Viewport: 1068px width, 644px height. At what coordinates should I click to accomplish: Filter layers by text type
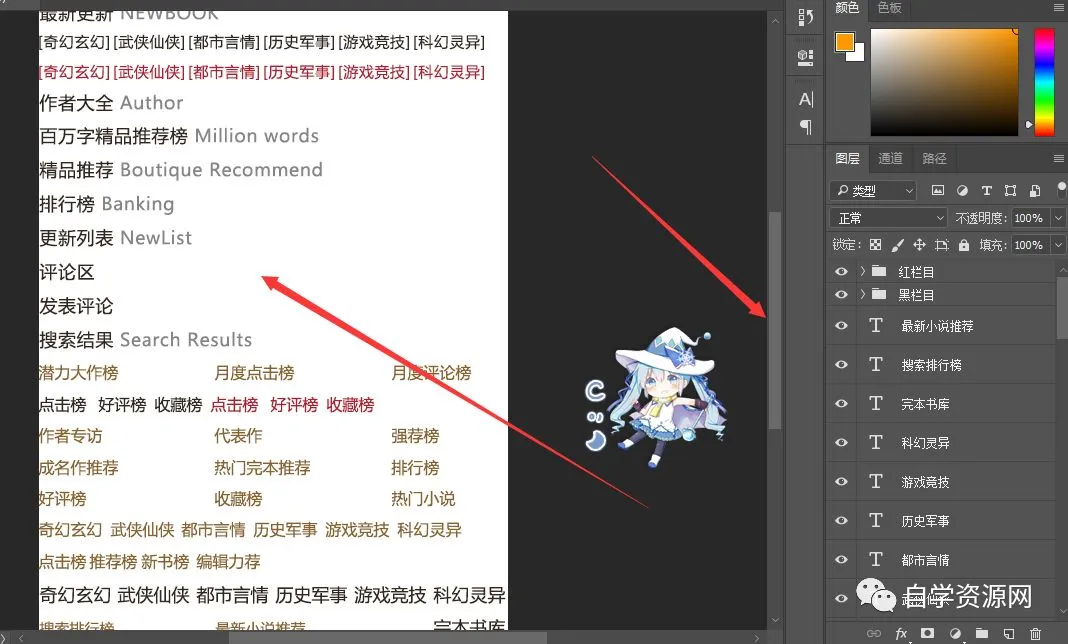986,191
